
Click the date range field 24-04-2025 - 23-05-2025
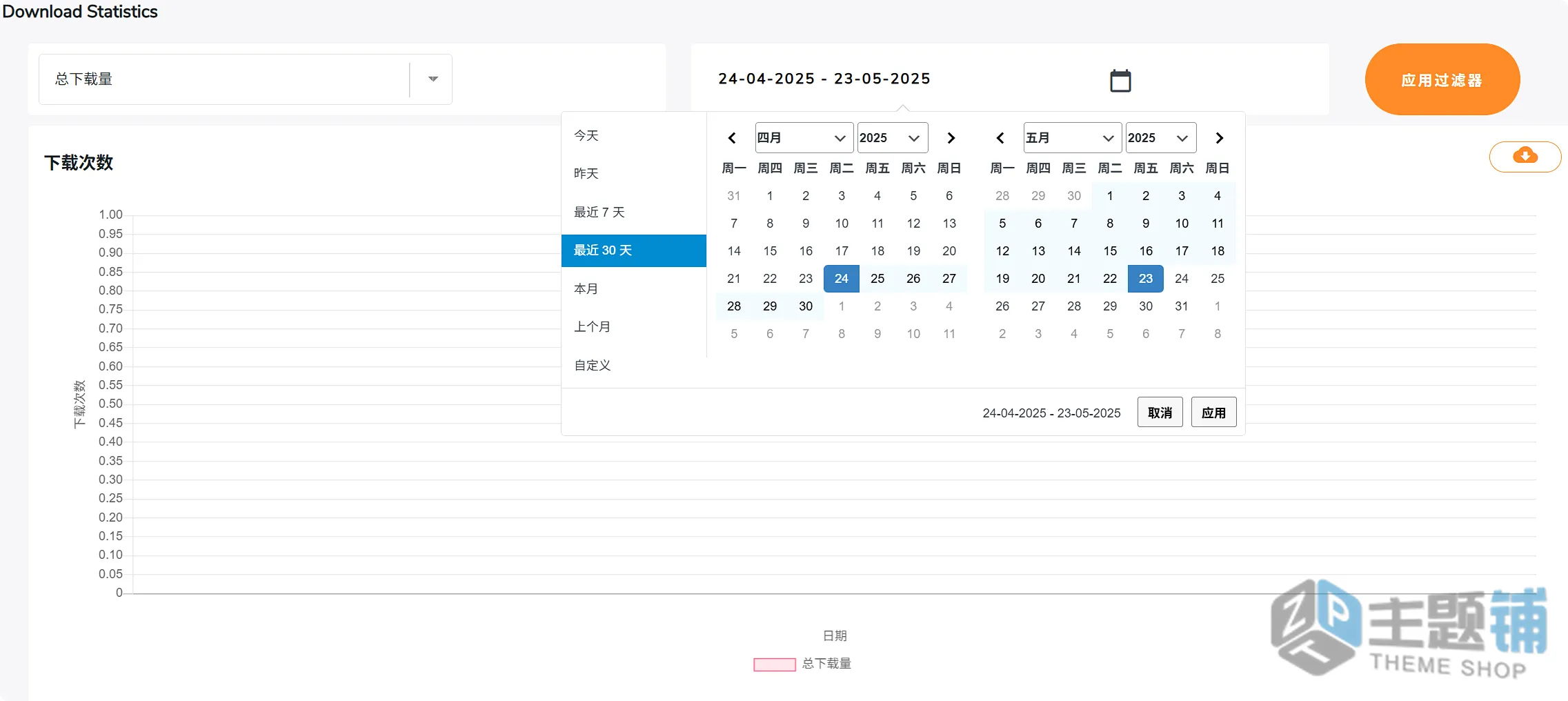(824, 79)
